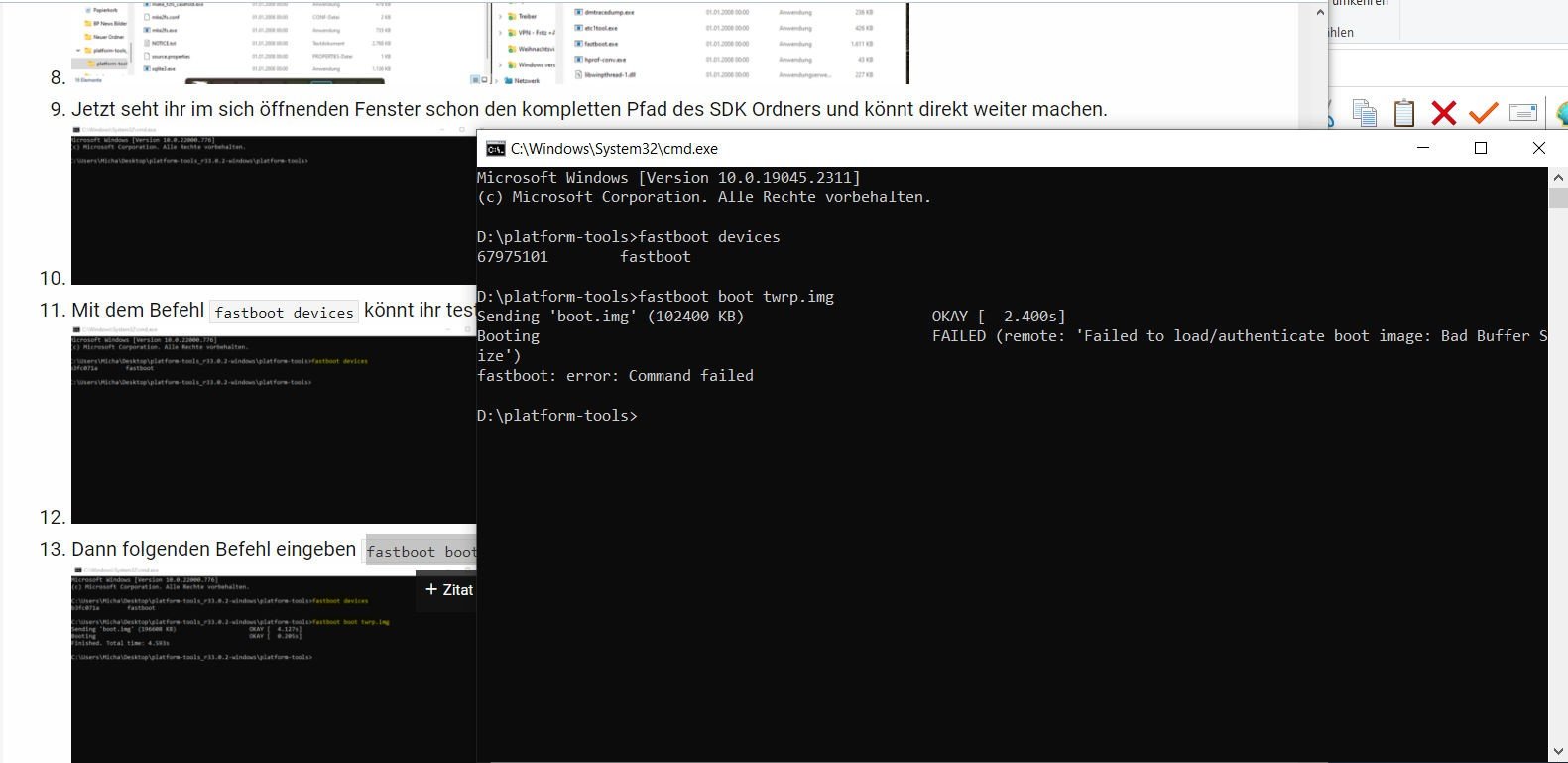Image resolution: width=1568 pixels, height=763 pixels.
Task: Click the '+ Zitat' quote button
Action: [448, 590]
